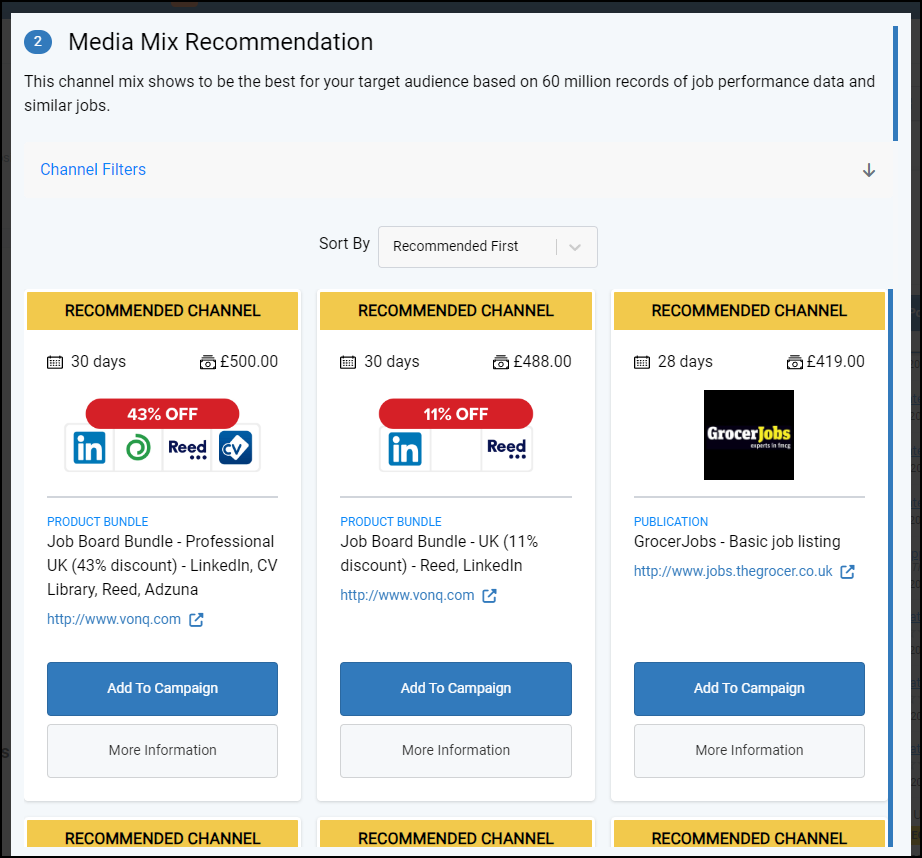Viewport: 922px width, 858px height.
Task: Add the £500.00 Professional UK bundle to campaign
Action: [162, 689]
